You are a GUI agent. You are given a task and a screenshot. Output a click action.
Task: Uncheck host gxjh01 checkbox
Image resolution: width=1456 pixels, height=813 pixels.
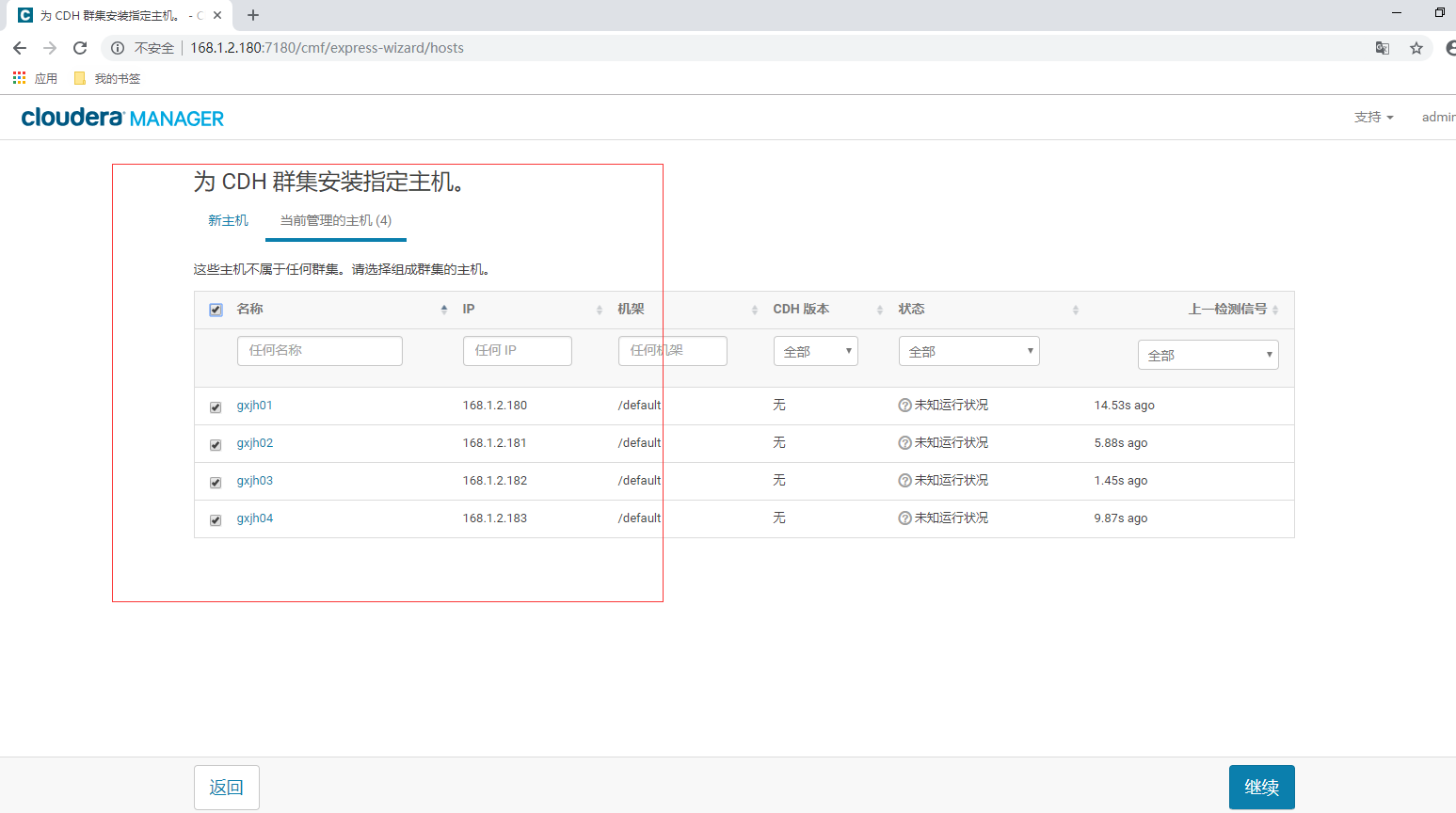(216, 406)
